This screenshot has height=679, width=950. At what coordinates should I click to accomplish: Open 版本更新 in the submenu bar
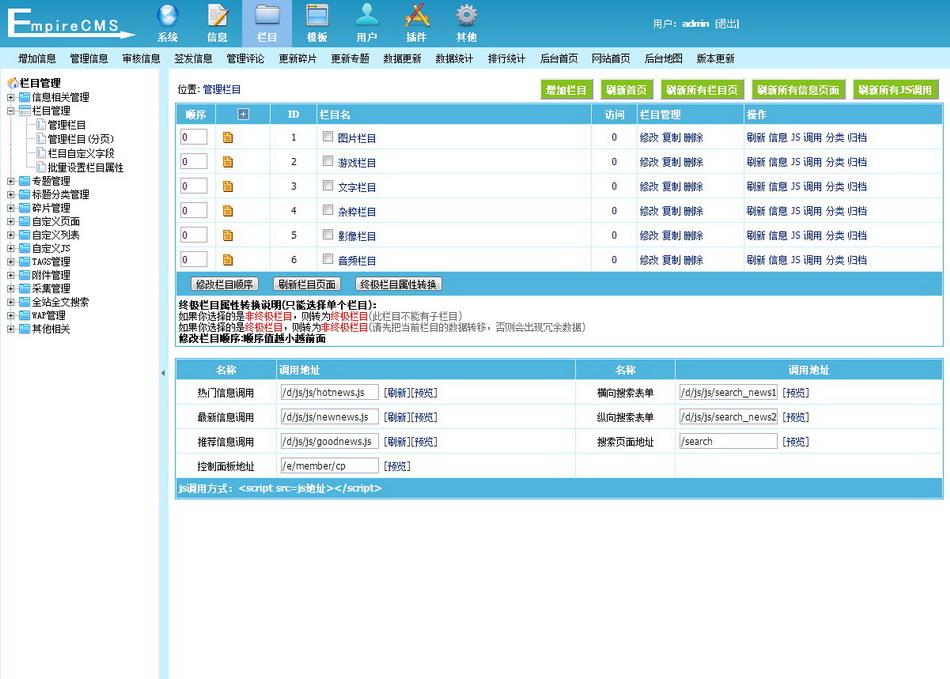click(x=716, y=59)
